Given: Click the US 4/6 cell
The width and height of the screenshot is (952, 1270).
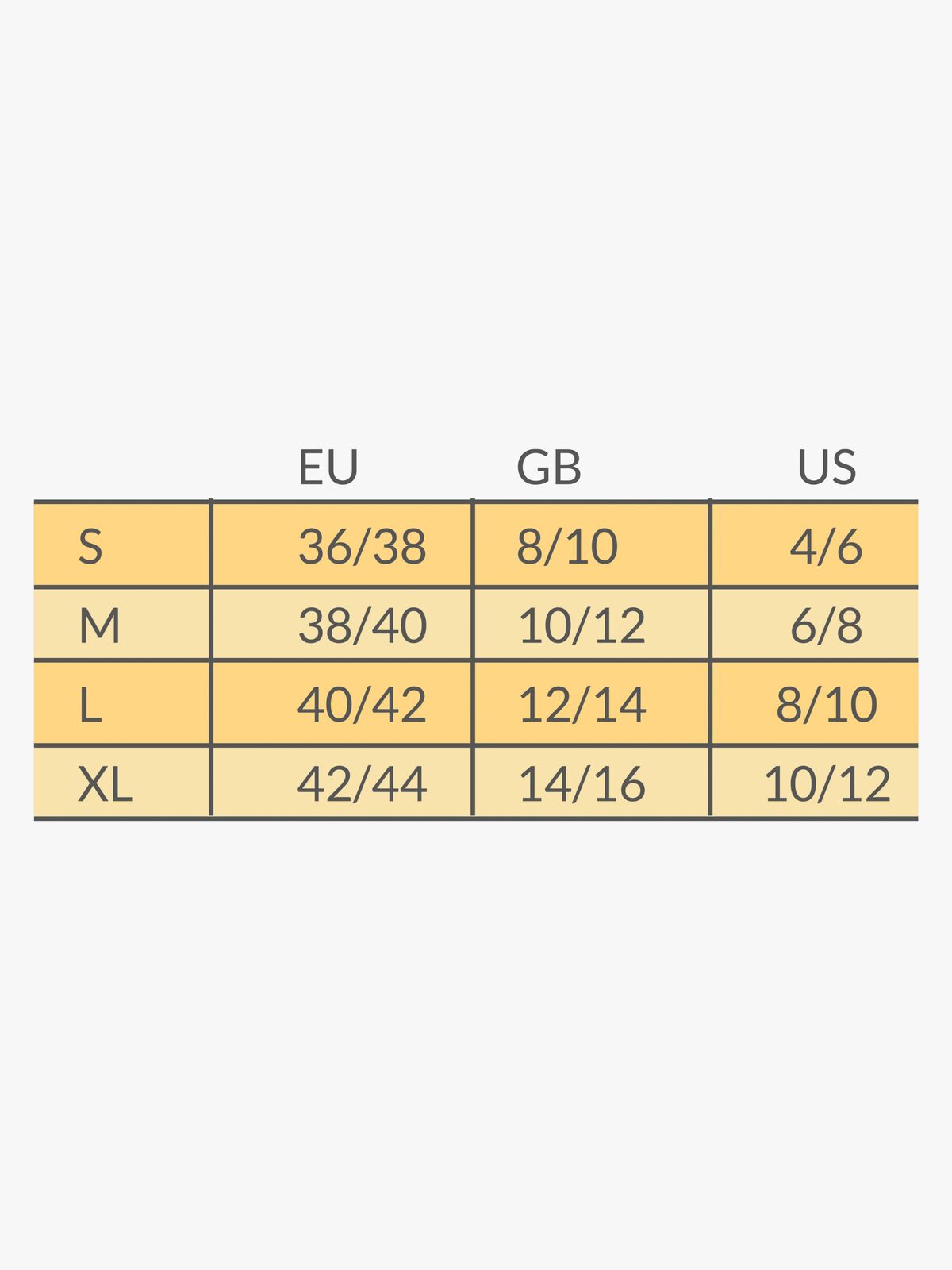Looking at the screenshot, I should tap(825, 547).
